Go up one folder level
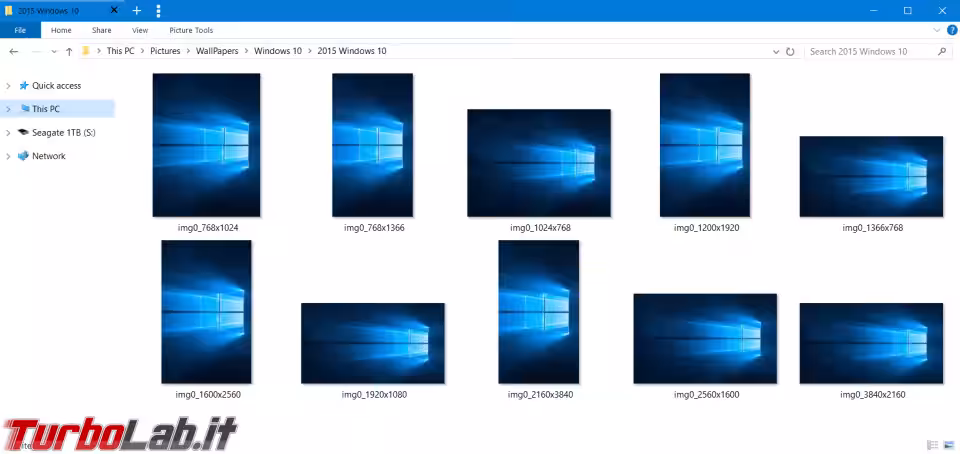This screenshot has width=960, height=454. point(69,51)
